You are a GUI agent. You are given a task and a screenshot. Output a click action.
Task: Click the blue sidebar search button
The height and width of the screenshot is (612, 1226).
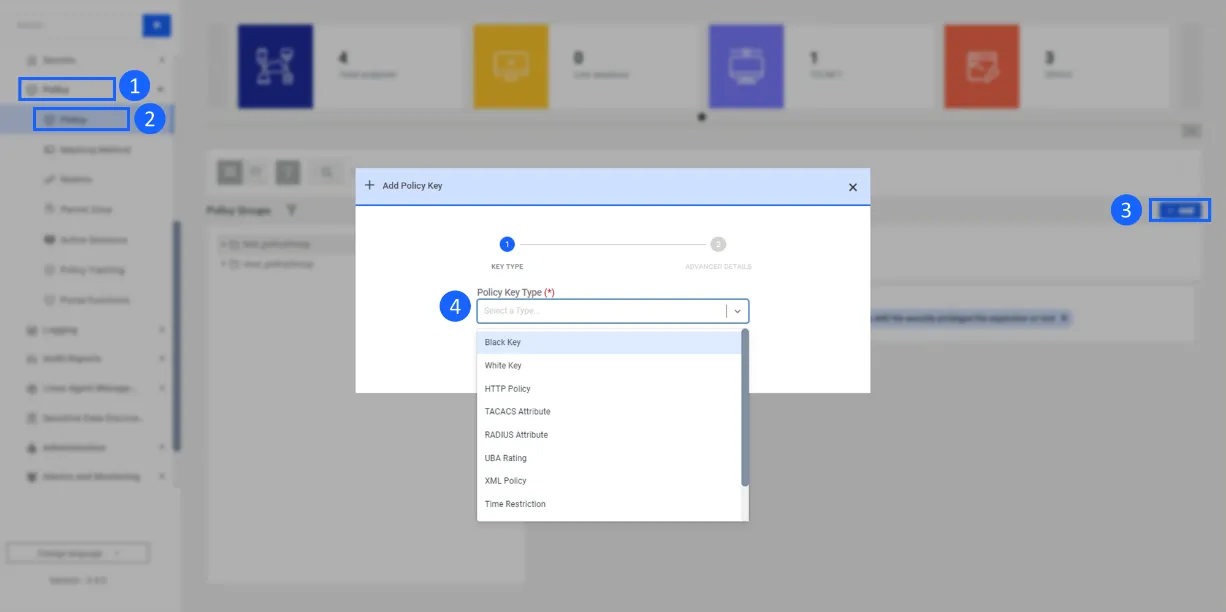[x=156, y=26]
